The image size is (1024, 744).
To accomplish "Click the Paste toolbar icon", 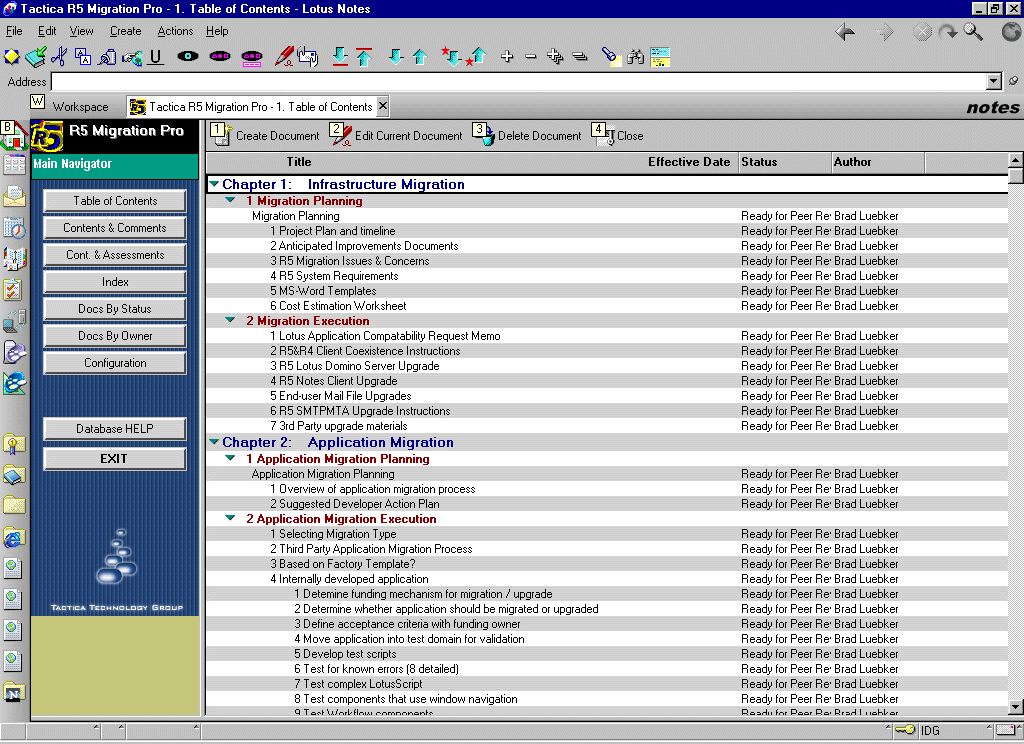I will coord(107,57).
